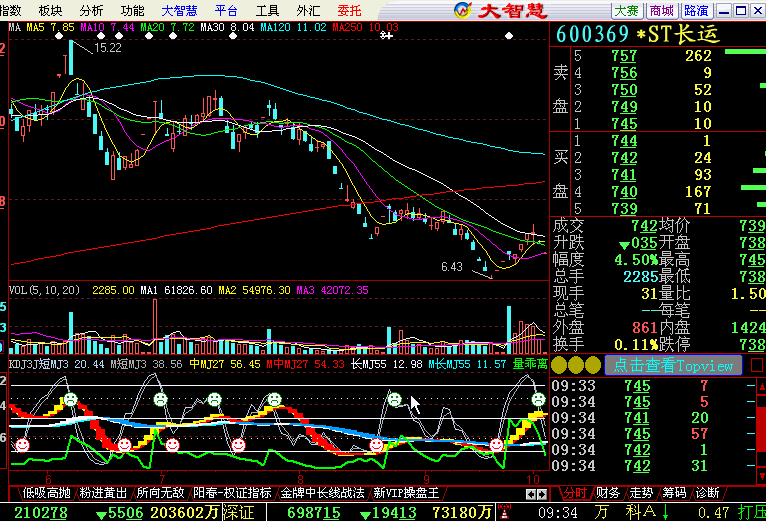The width and height of the screenshot is (766, 522).
Task: Open the 大智慧 menu
Action: [179, 10]
